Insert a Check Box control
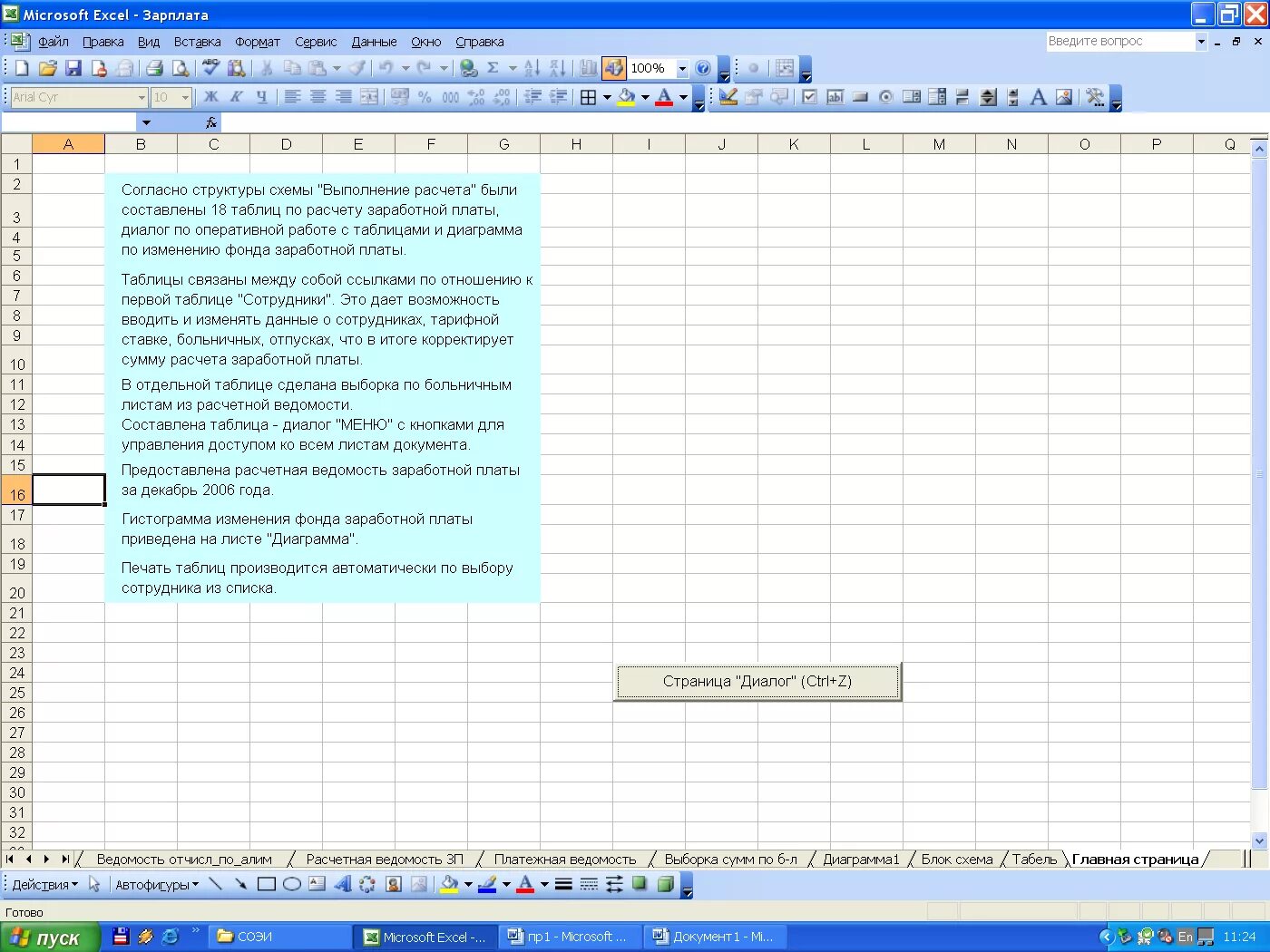This screenshot has height=952, width=1270. point(810,97)
